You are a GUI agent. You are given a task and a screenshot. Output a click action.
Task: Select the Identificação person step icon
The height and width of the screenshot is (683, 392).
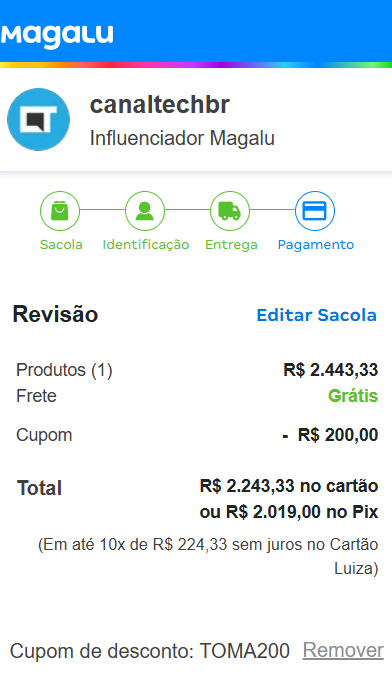click(145, 211)
